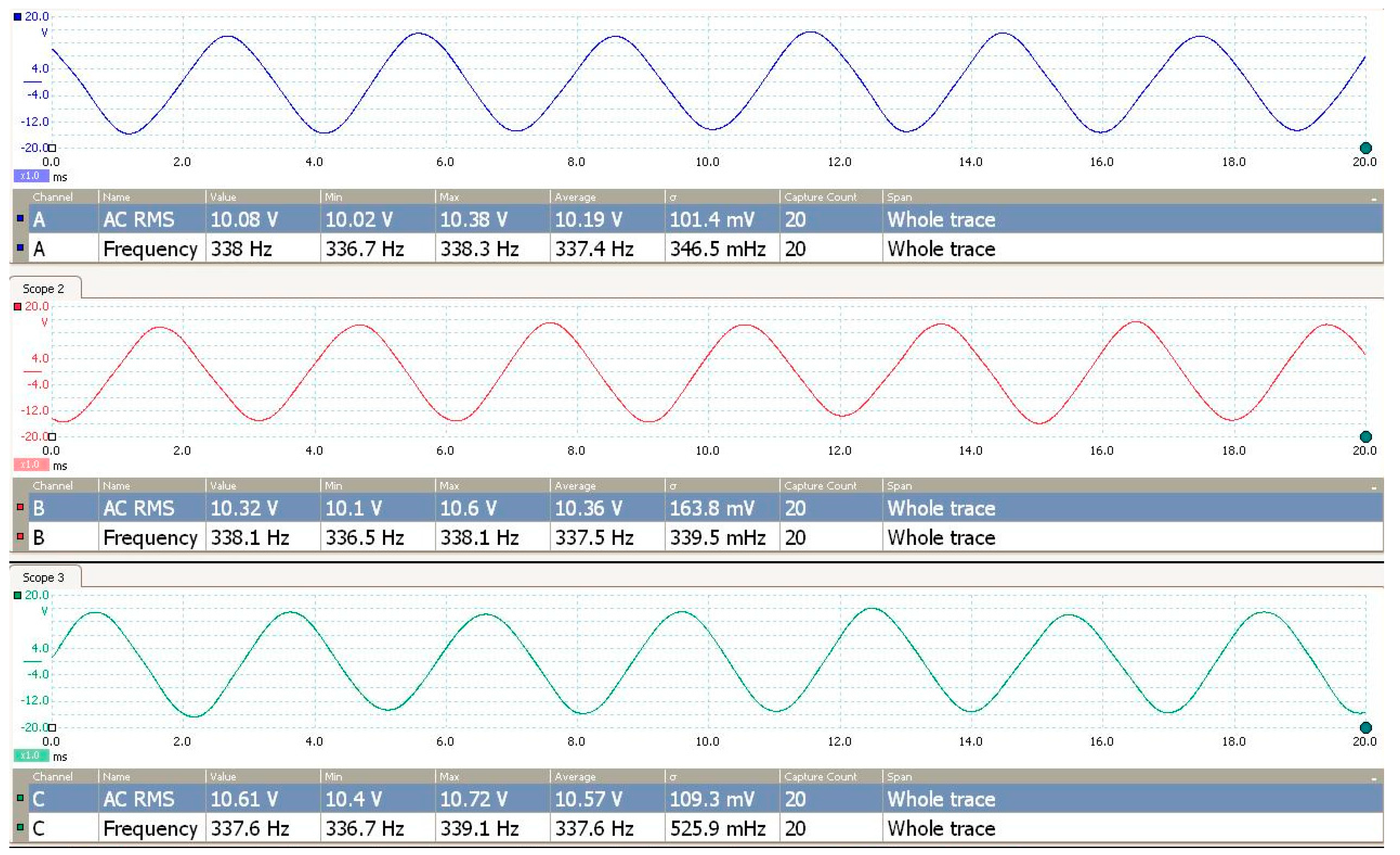Click the axis origin handle on Channel A graph

point(52,148)
